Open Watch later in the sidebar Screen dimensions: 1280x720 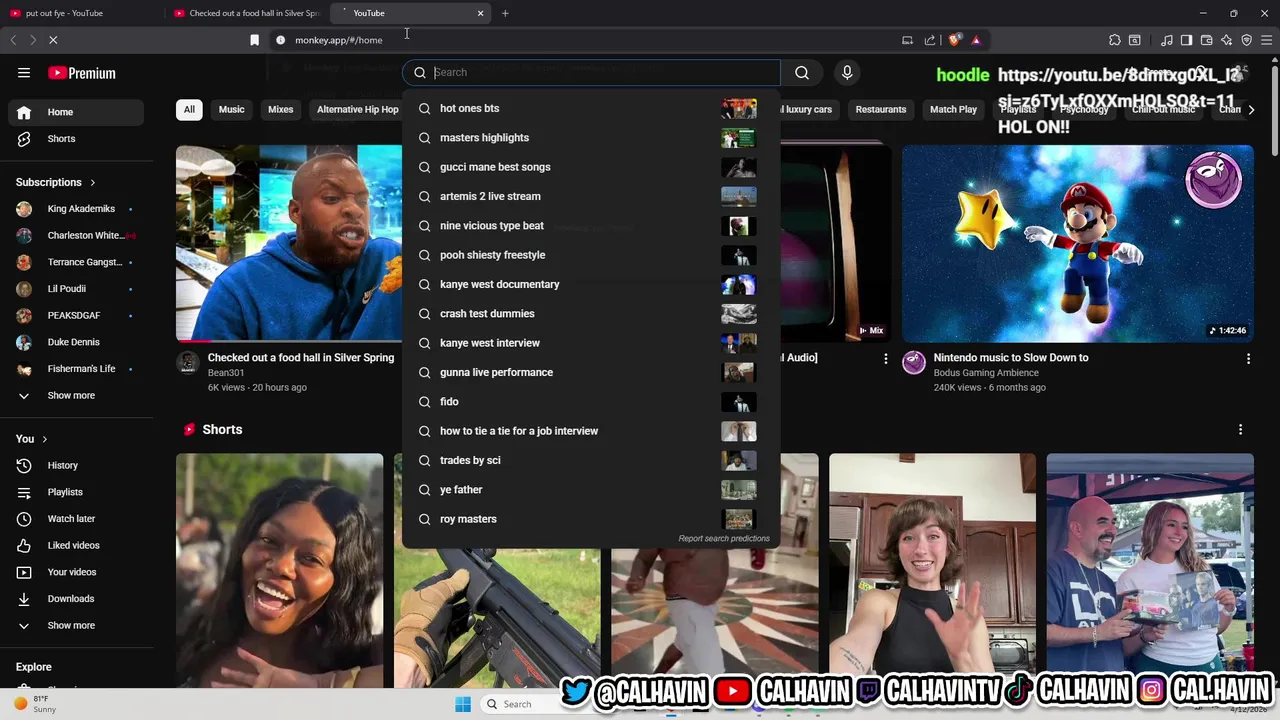76,519
